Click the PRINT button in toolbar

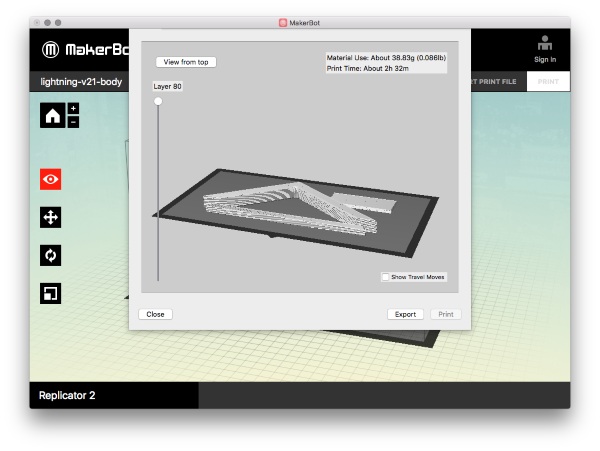pyautogui.click(x=548, y=81)
